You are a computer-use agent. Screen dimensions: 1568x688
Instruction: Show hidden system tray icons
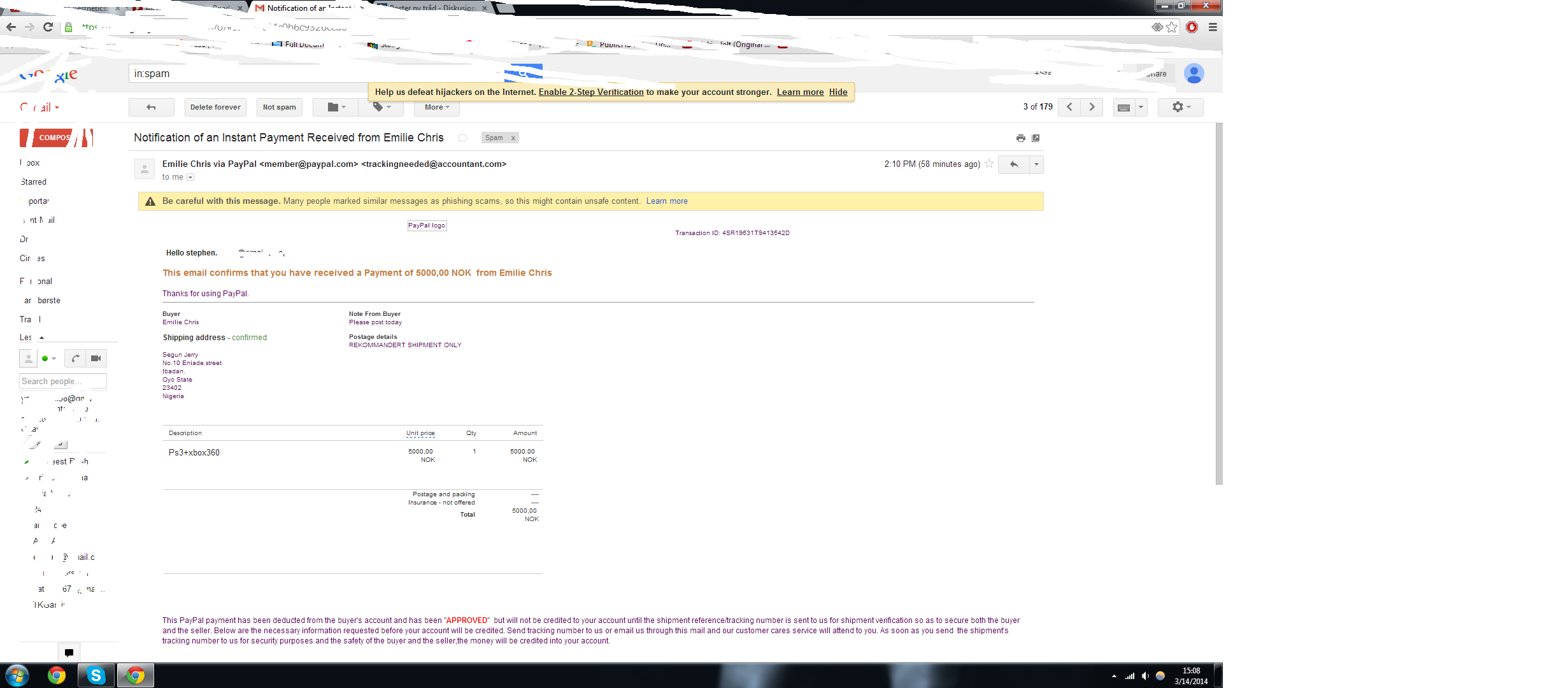click(x=1114, y=676)
